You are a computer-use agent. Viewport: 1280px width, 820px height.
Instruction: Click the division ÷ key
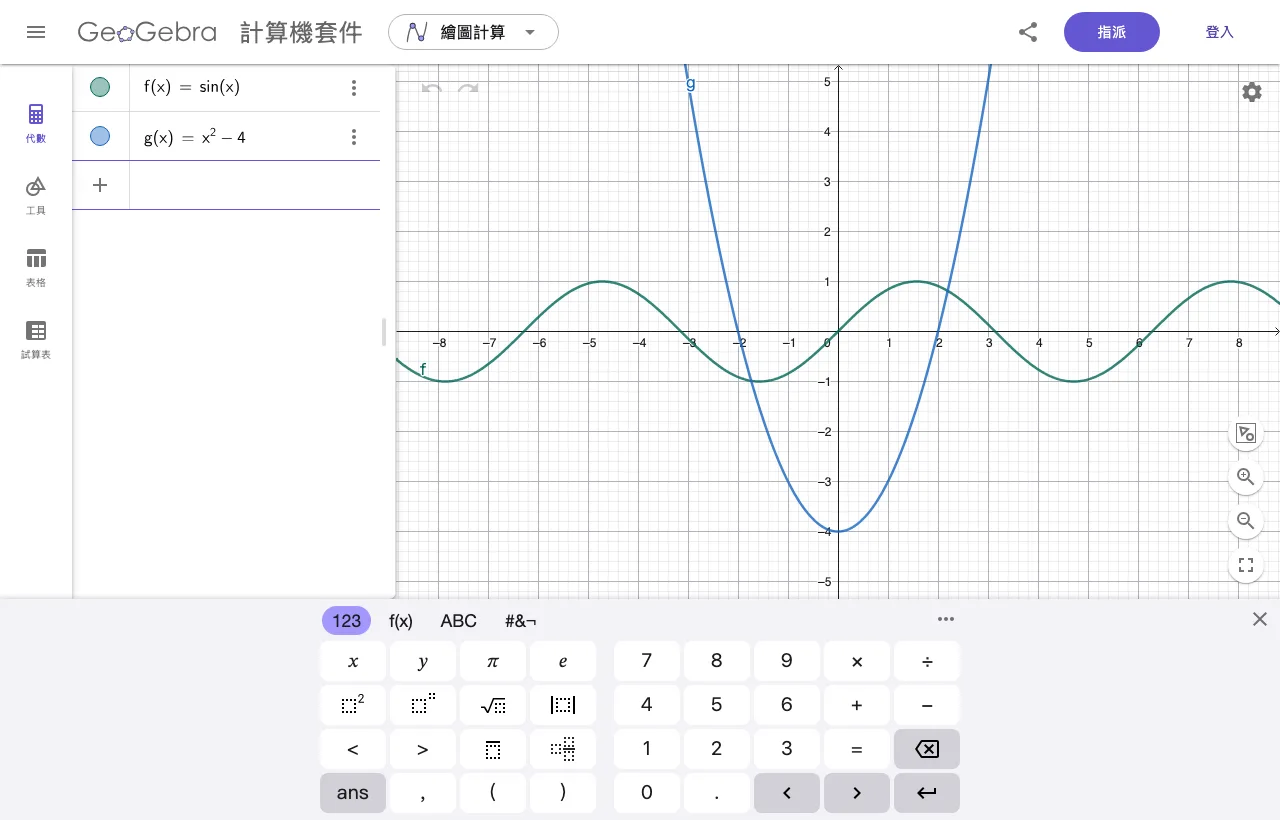pyautogui.click(x=927, y=661)
